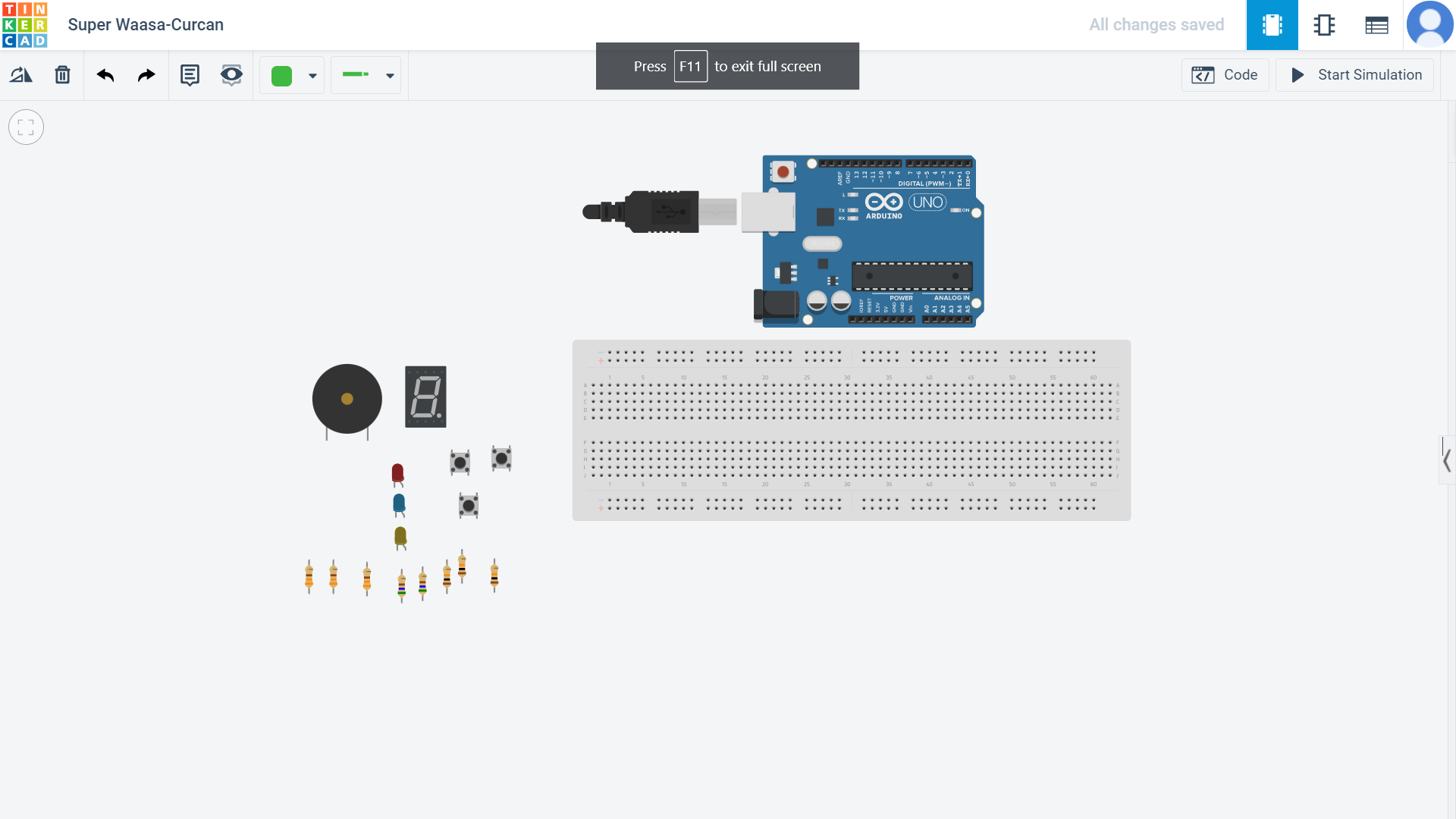The width and height of the screenshot is (1456, 819).
Task: Select the project name Super Waasa-Curcan
Action: tap(146, 25)
